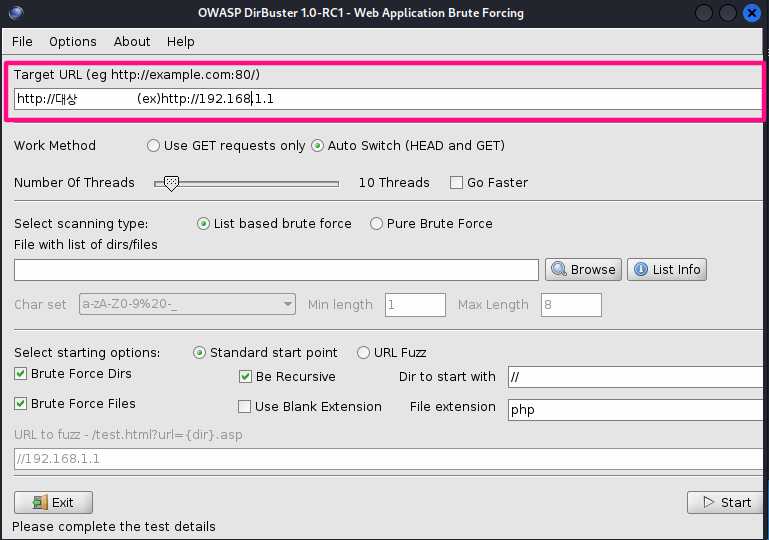Screen dimensions: 769x540
Task: Open the Options menu
Action: (x=73, y=42)
